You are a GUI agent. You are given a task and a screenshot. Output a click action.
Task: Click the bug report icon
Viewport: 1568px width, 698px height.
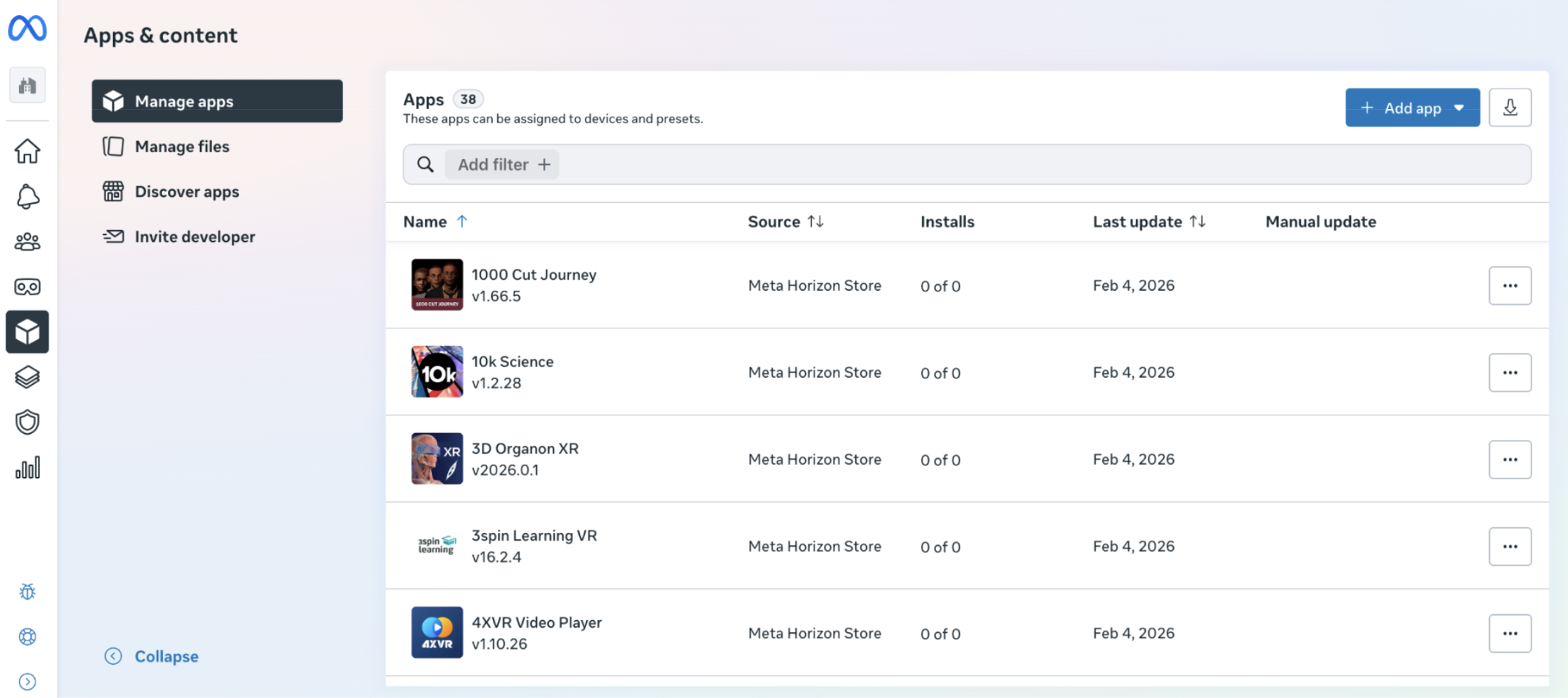(x=27, y=591)
